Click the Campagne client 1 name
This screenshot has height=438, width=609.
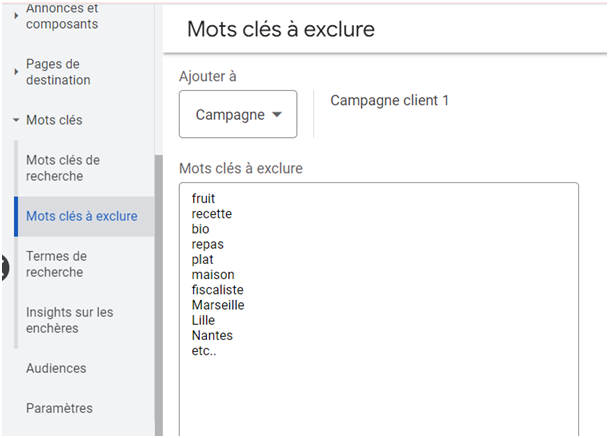pos(389,101)
